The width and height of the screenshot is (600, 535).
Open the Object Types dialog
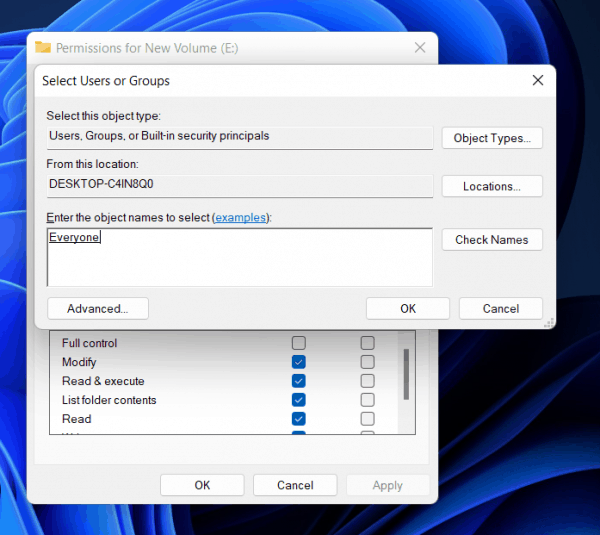tap(492, 138)
